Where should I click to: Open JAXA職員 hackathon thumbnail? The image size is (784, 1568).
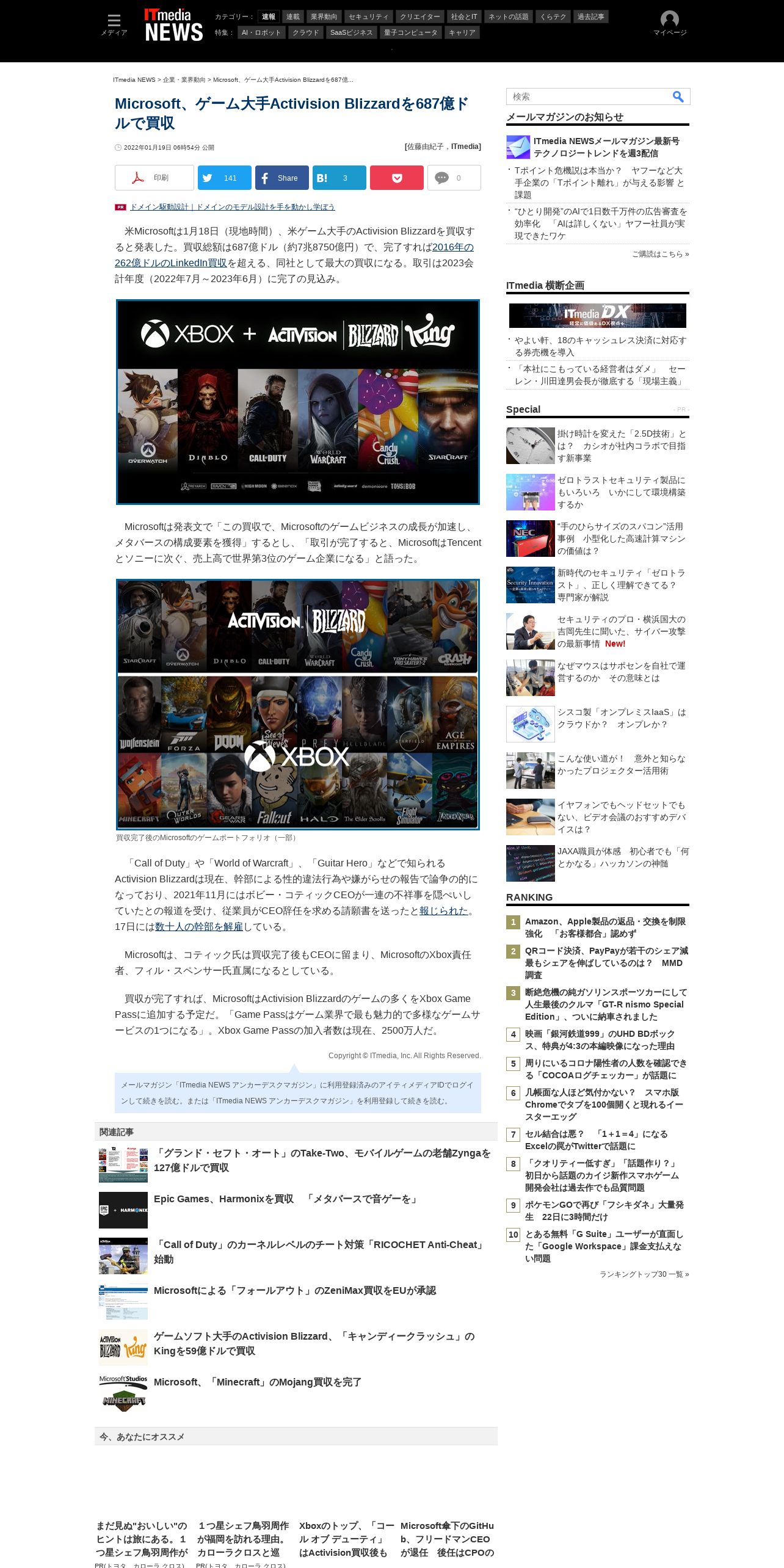(x=531, y=863)
